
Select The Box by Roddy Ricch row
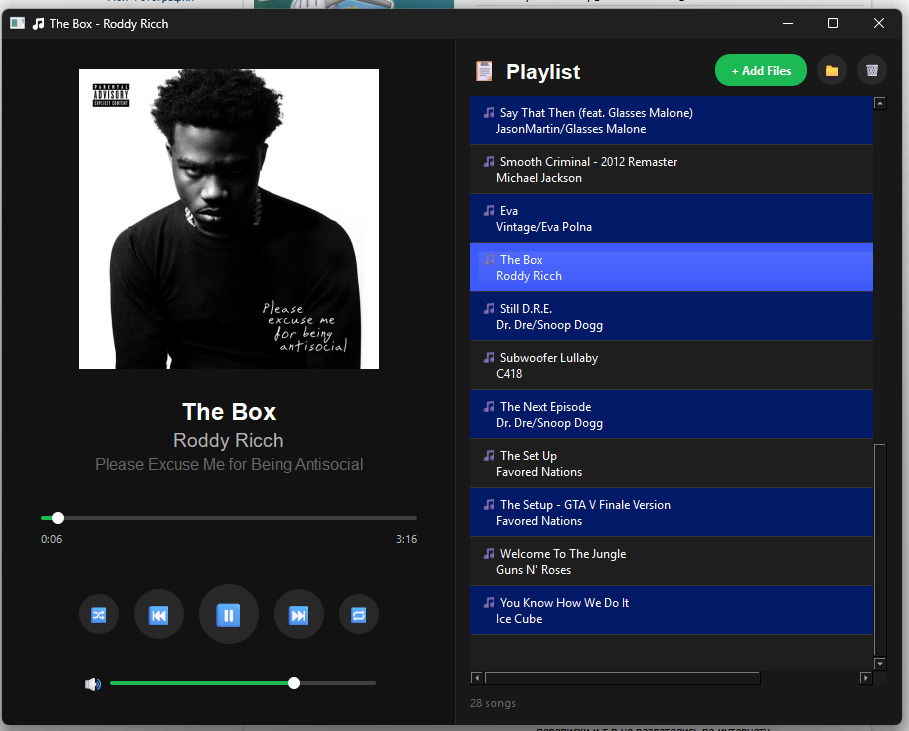671,268
